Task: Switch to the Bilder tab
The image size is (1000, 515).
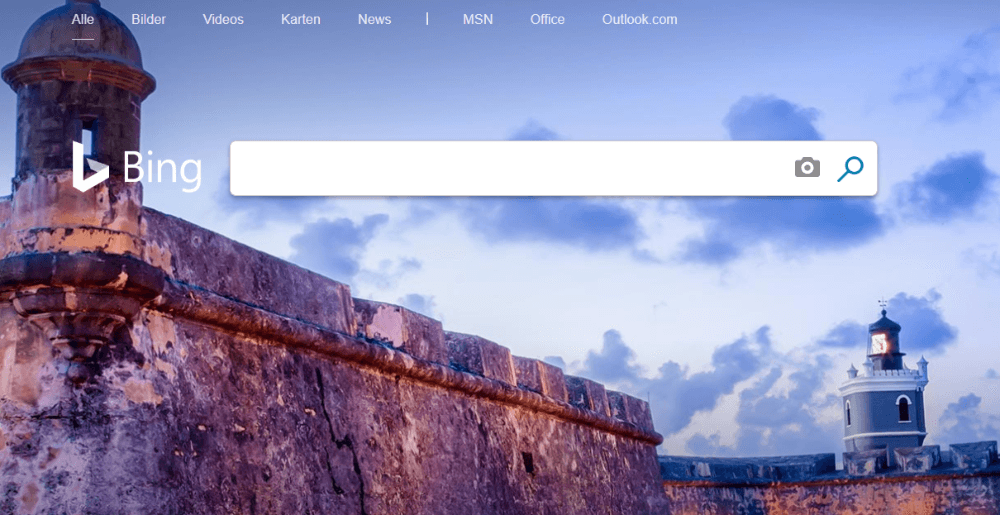Action: pos(149,19)
